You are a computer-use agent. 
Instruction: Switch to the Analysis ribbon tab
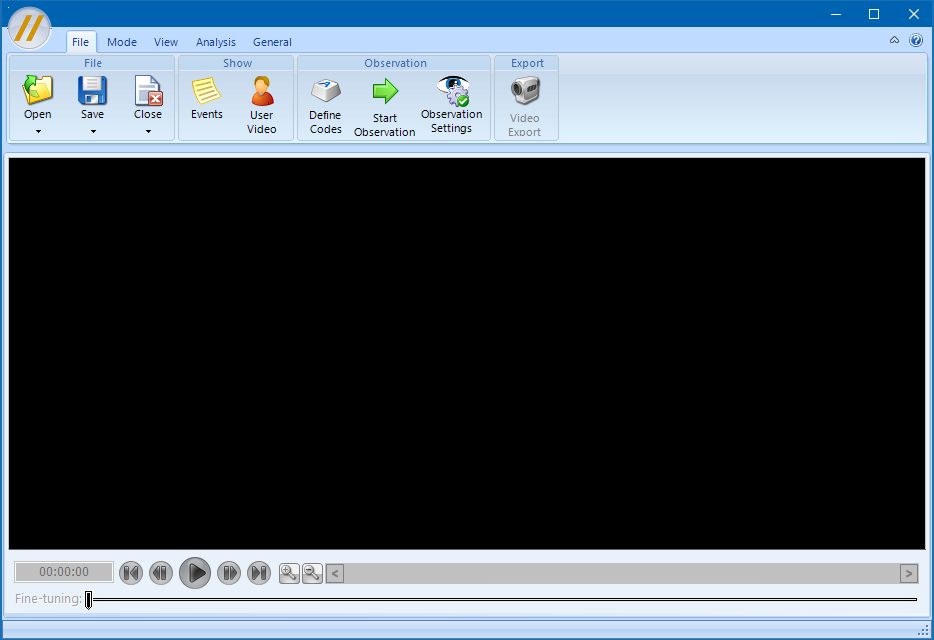point(216,42)
